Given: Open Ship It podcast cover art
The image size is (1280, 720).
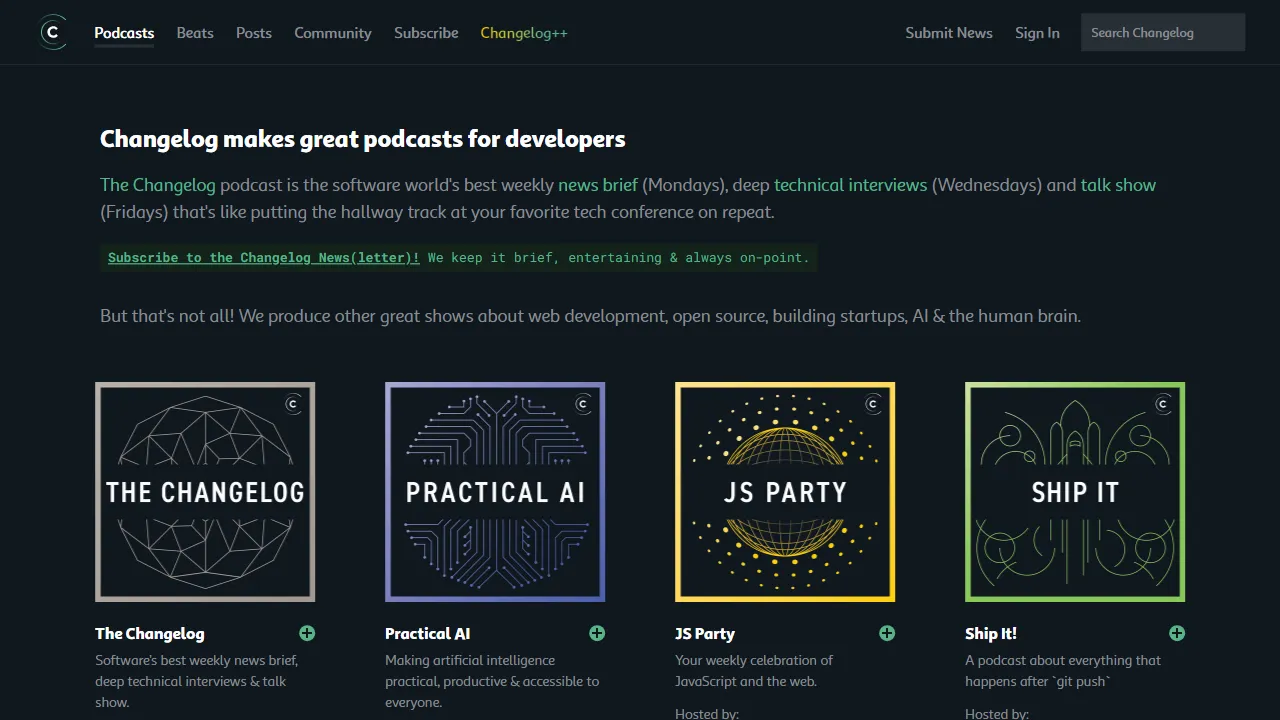Looking at the screenshot, I should 1075,492.
